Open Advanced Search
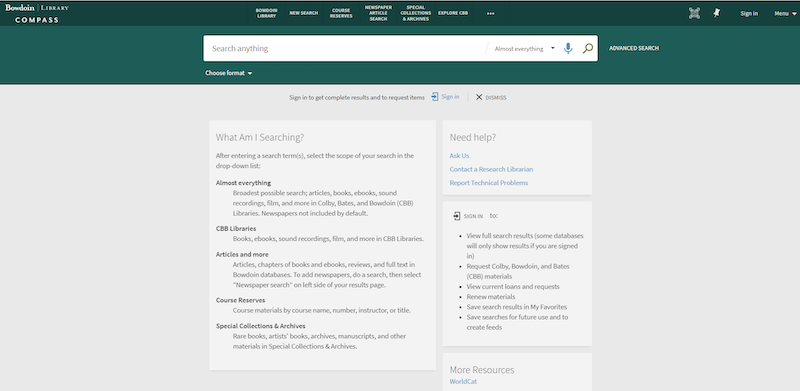800x391 pixels. [x=634, y=48]
